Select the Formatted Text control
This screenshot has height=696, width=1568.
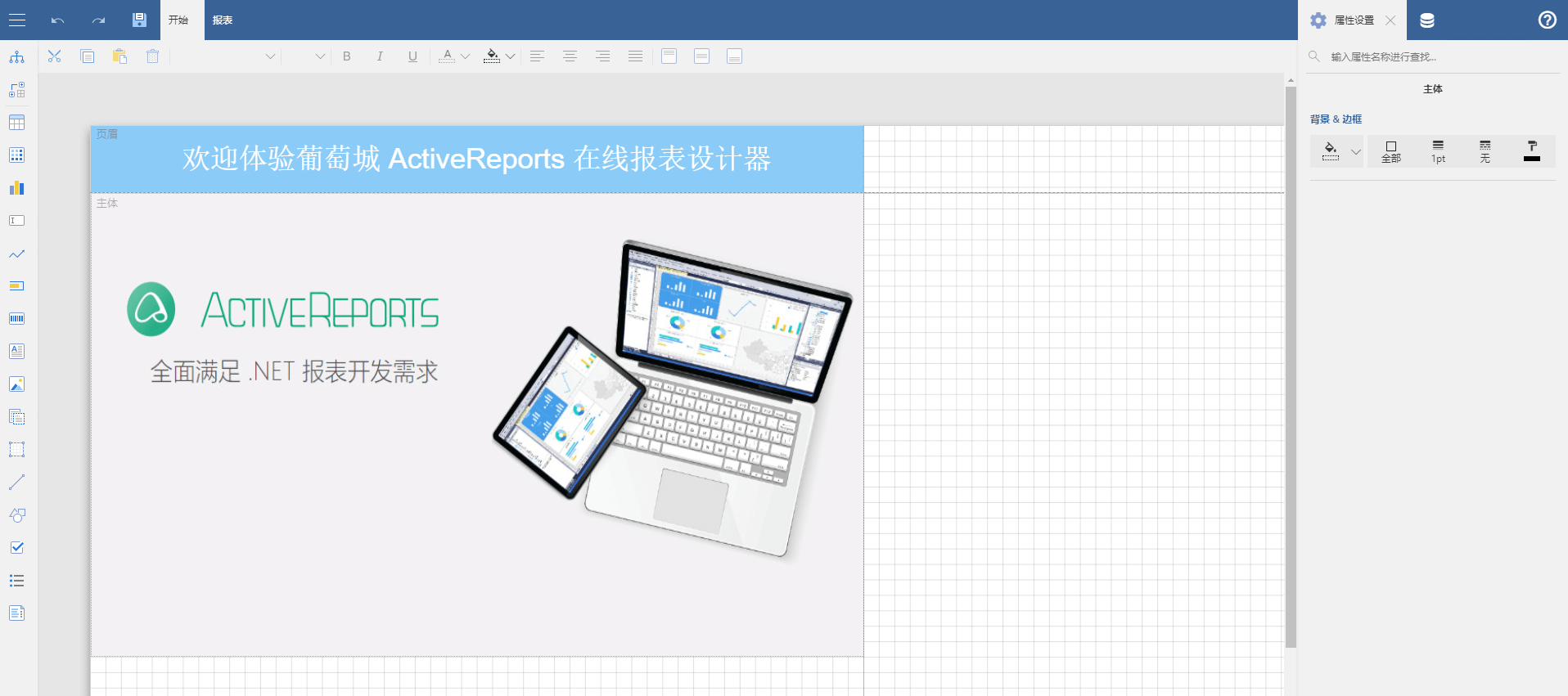tap(16, 352)
